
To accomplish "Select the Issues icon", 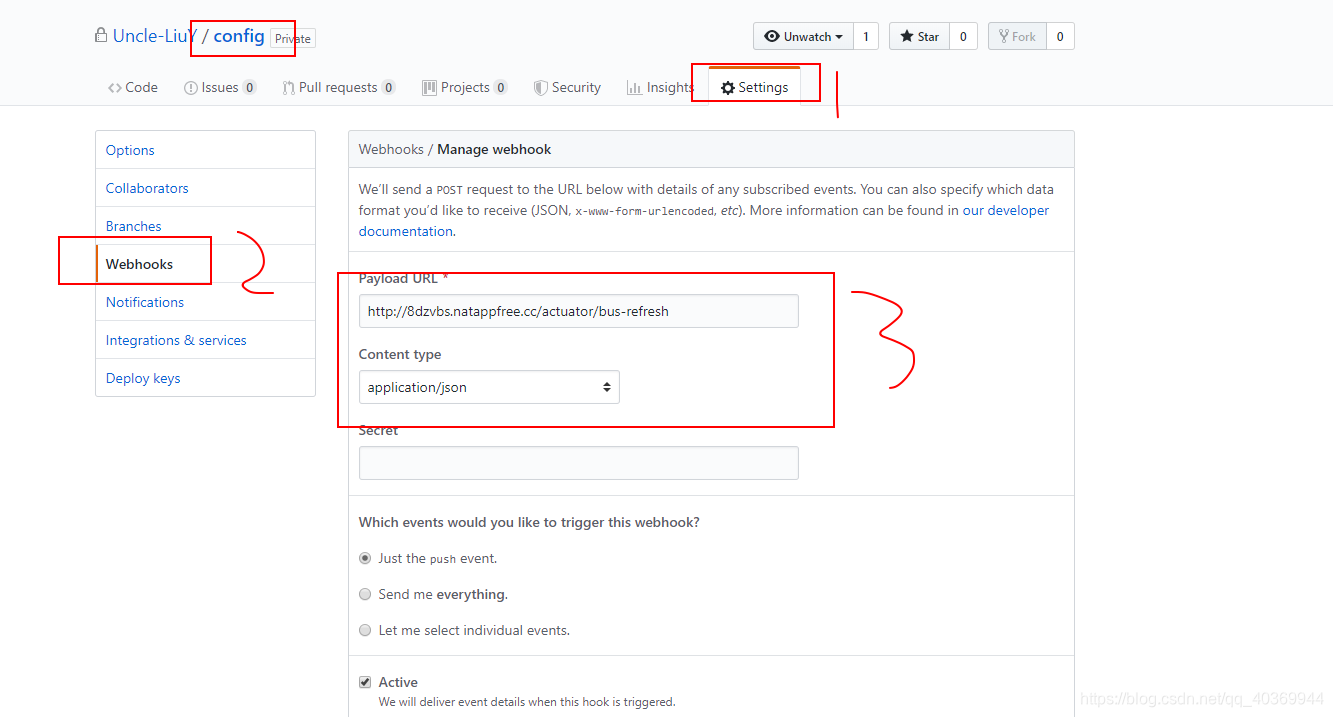I will 190,87.
